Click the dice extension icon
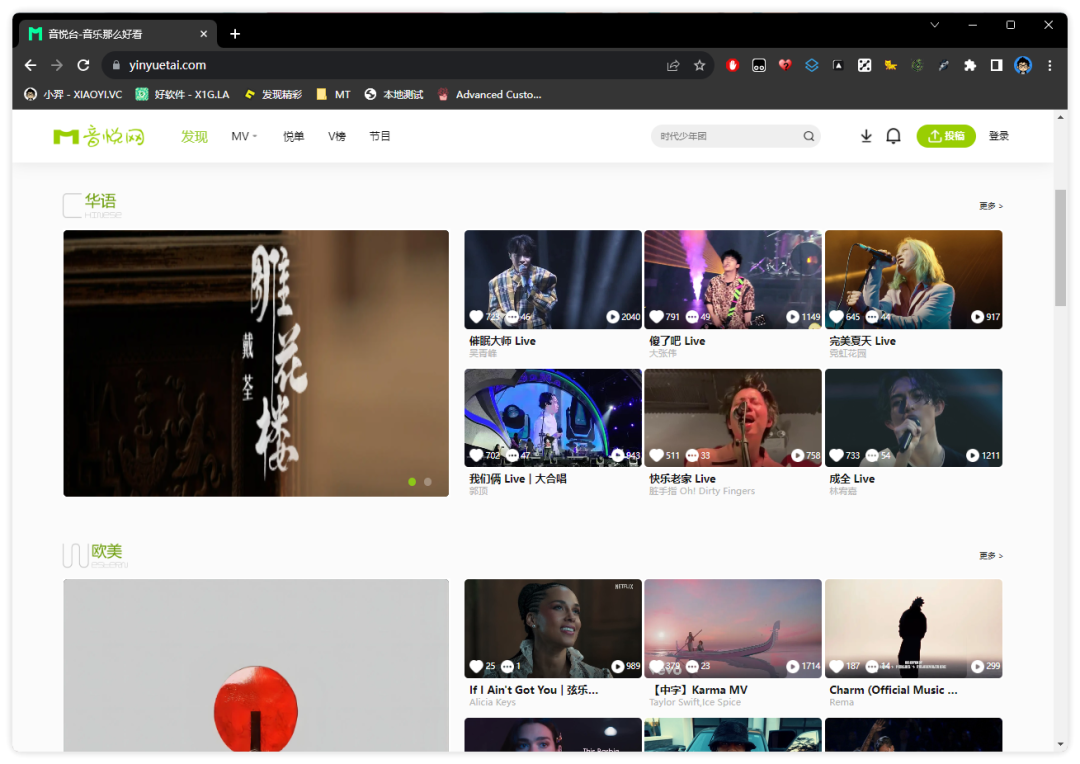Viewport: 1080px width, 764px height. pyautogui.click(x=864, y=65)
